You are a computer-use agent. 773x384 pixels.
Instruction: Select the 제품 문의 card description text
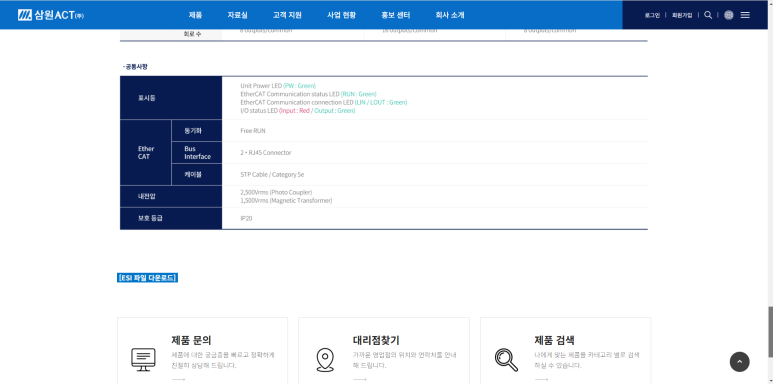coord(223,360)
